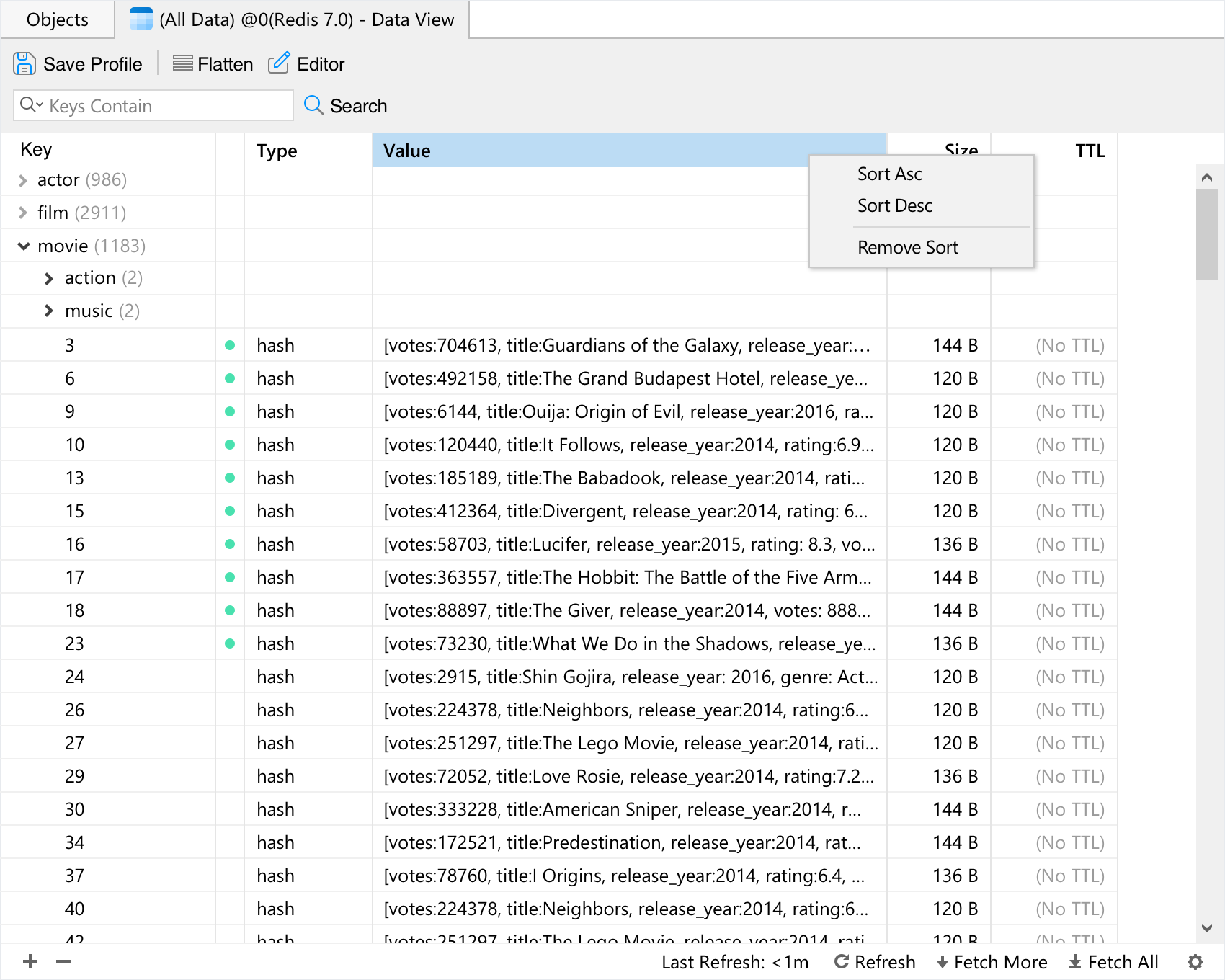Expand the music subgroup

[x=49, y=311]
